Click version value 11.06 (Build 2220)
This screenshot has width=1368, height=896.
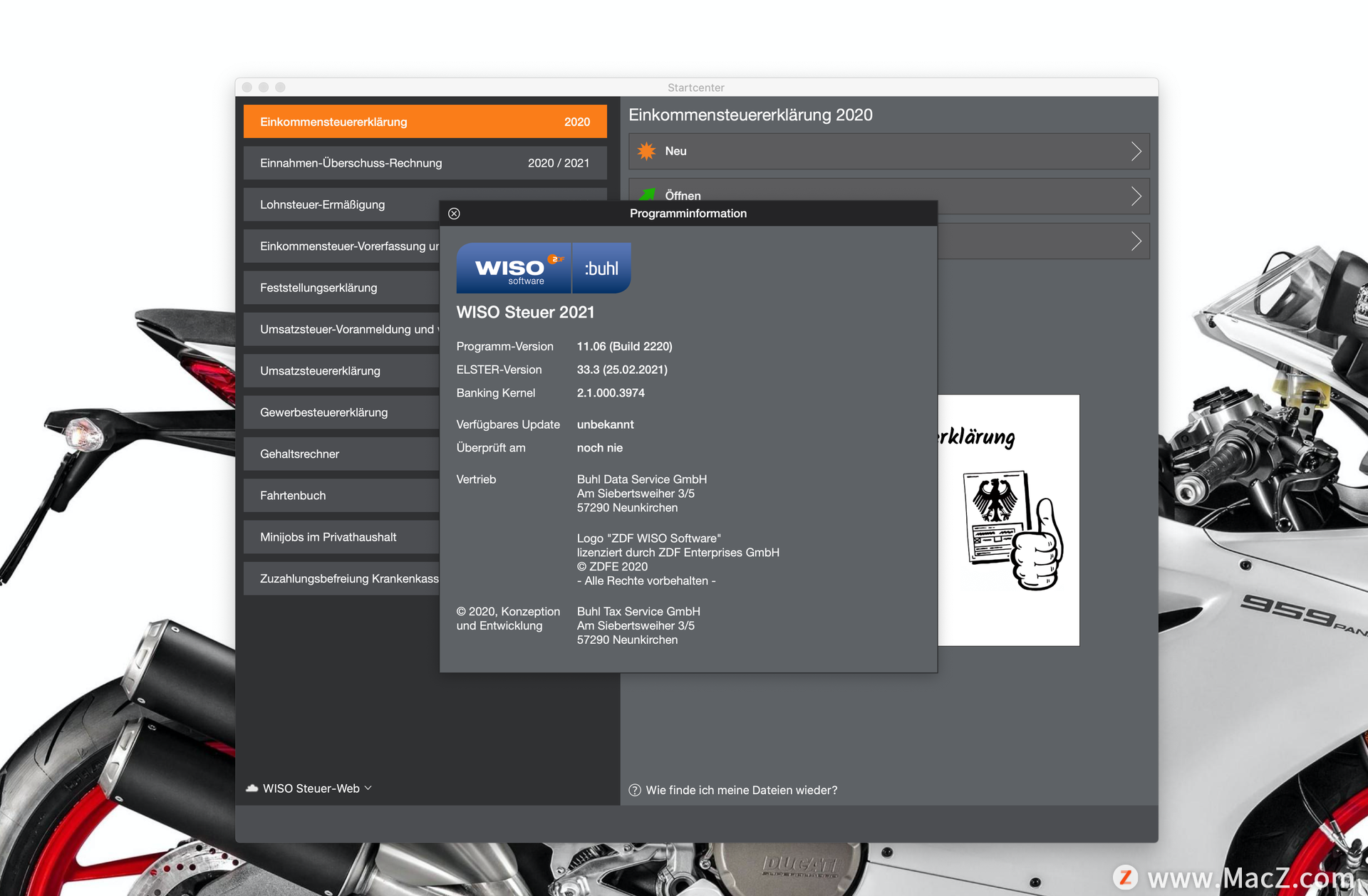tap(625, 346)
